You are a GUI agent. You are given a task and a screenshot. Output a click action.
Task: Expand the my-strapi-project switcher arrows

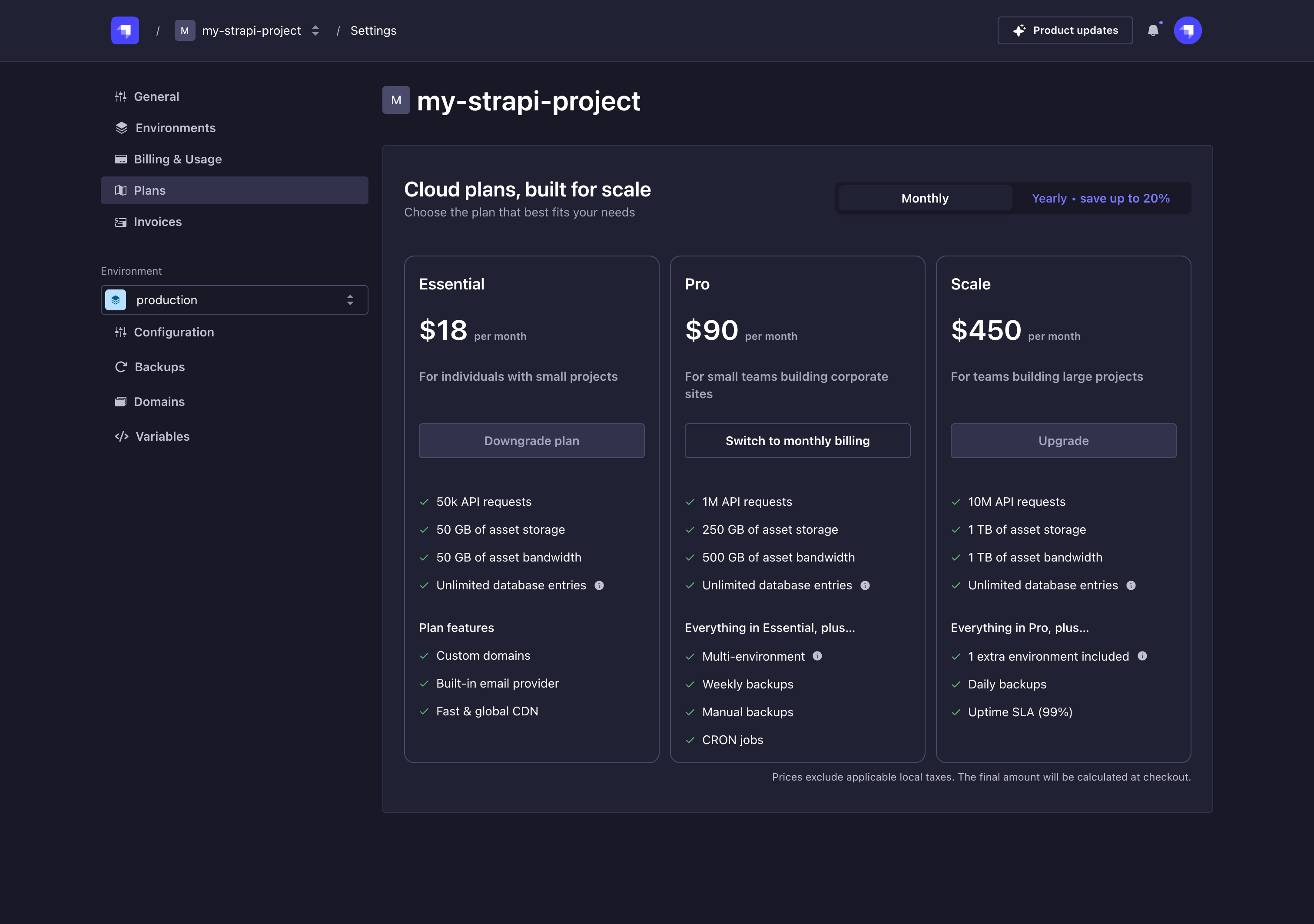(315, 30)
